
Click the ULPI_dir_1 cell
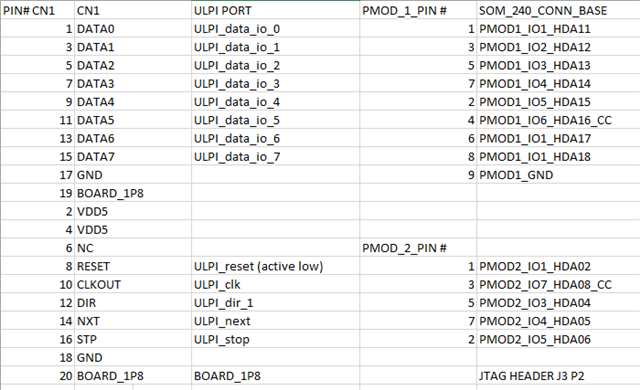click(276, 303)
